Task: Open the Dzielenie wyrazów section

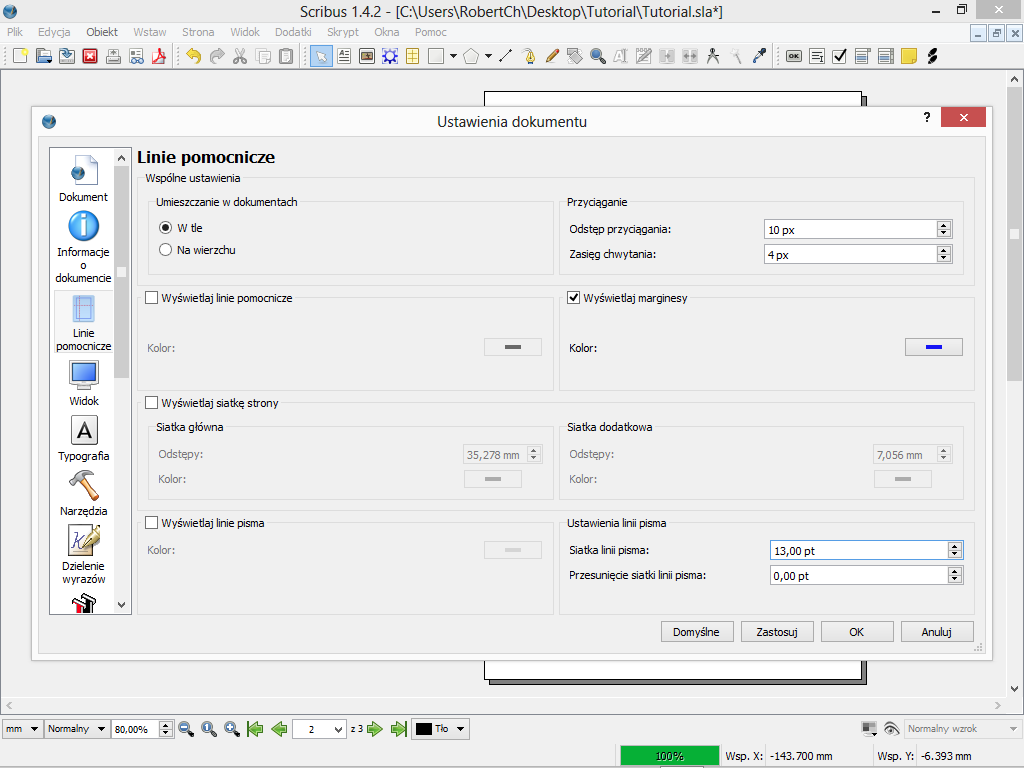Action: point(83,541)
